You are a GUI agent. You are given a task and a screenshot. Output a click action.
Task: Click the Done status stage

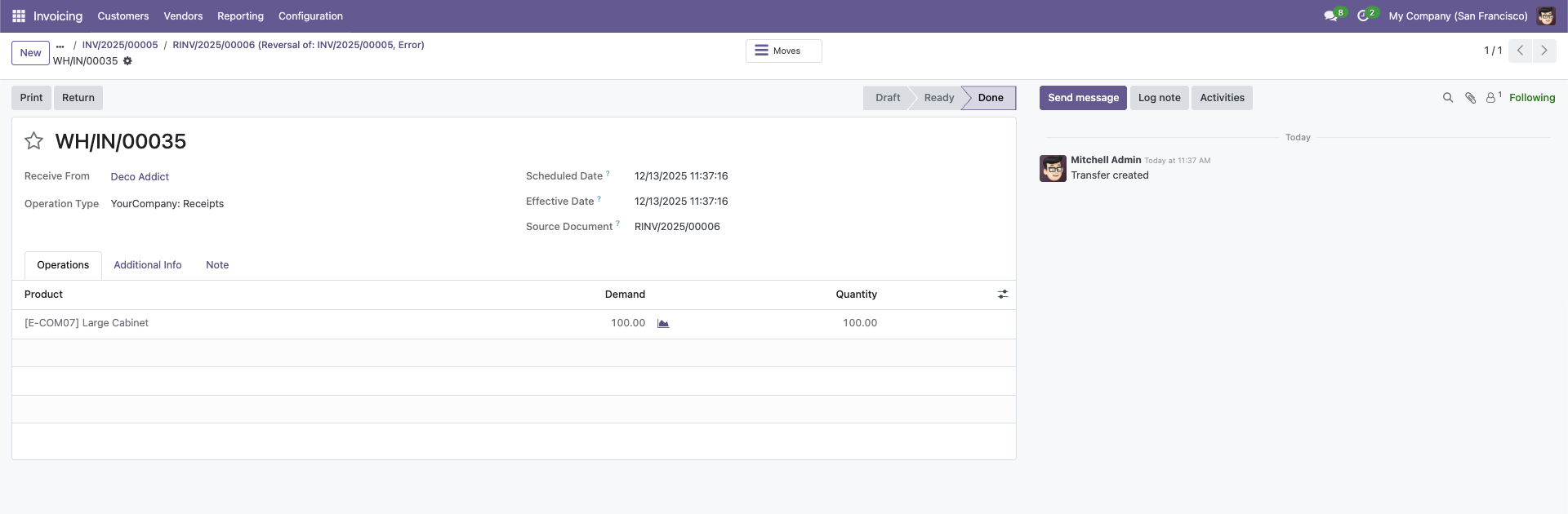tap(991, 98)
